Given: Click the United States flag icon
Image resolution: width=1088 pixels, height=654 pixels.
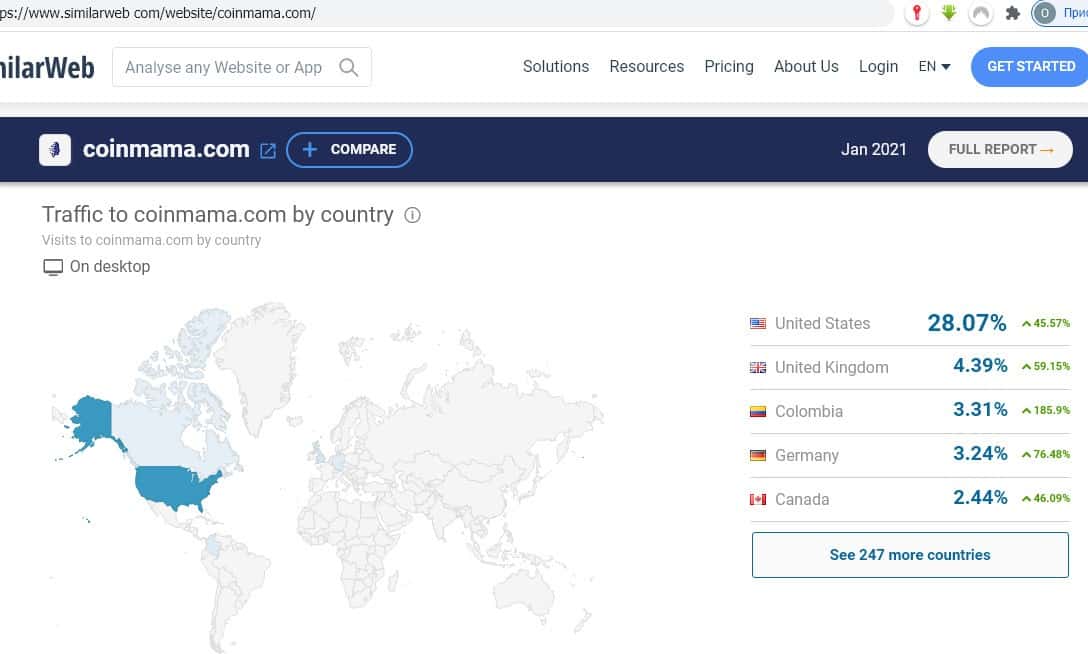Looking at the screenshot, I should click(758, 323).
